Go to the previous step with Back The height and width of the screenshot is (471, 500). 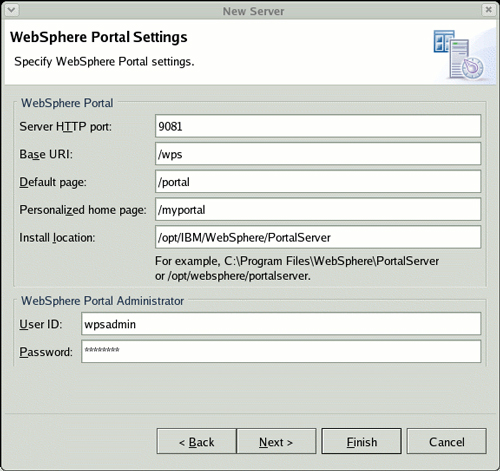[196, 441]
